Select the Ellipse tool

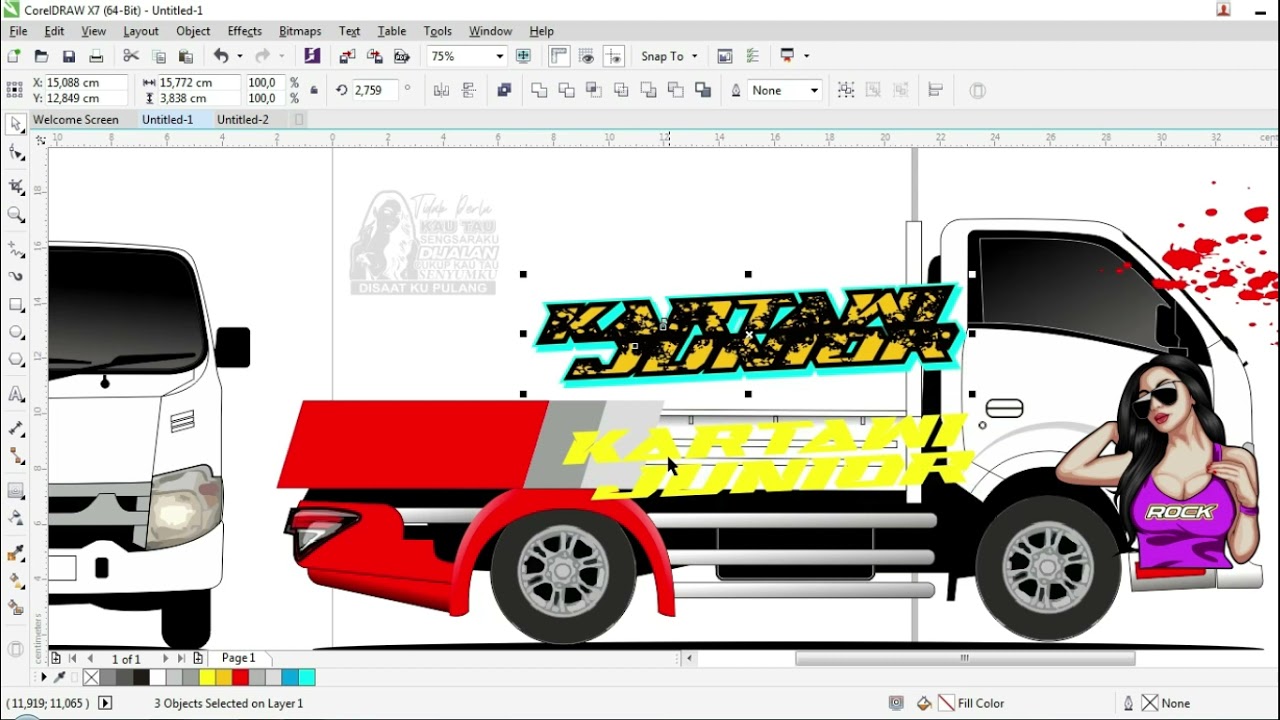coord(16,333)
